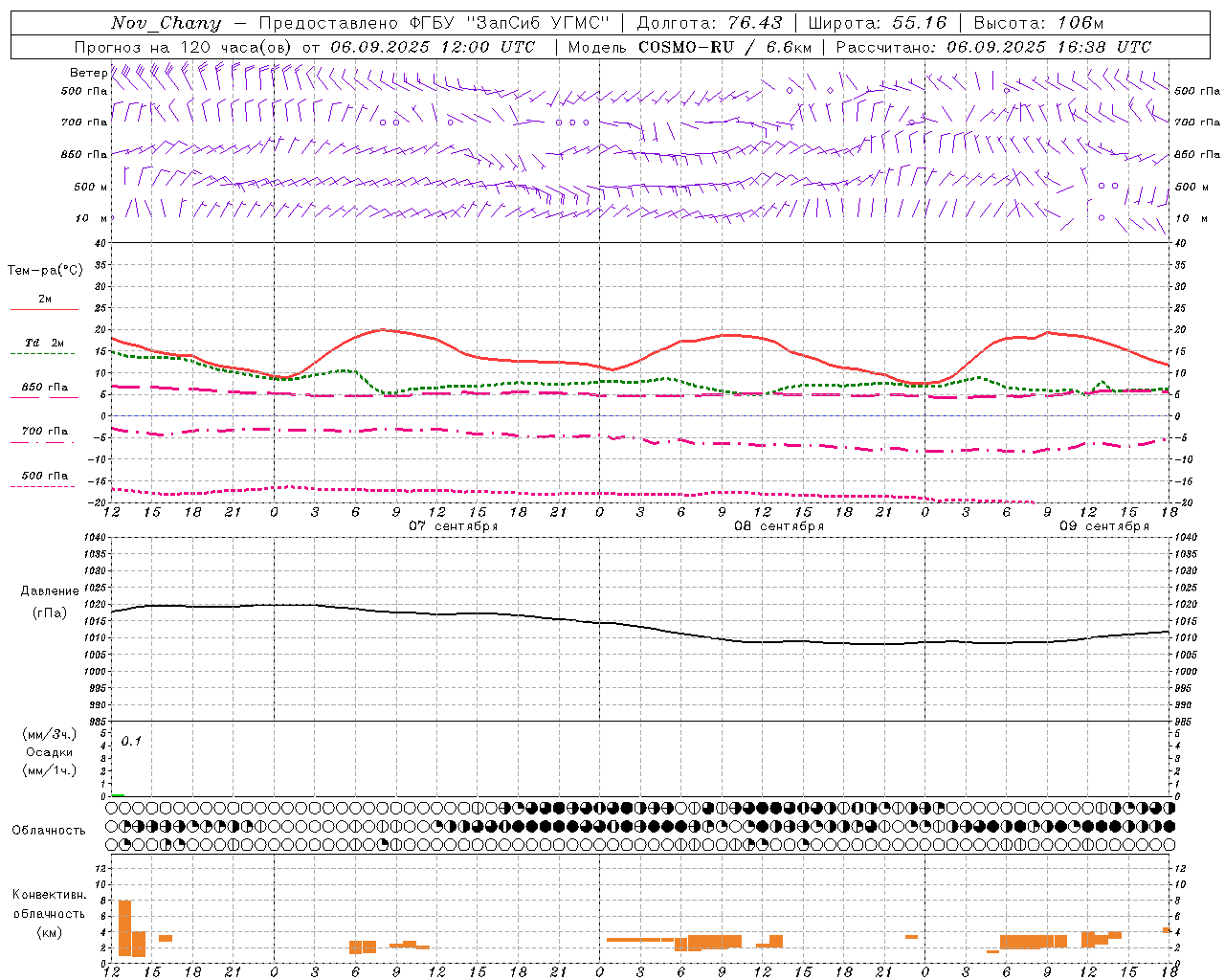This screenshot has width=1225, height=980.
Task: Click the (гПа) pressure unit label
Action: 50,613
